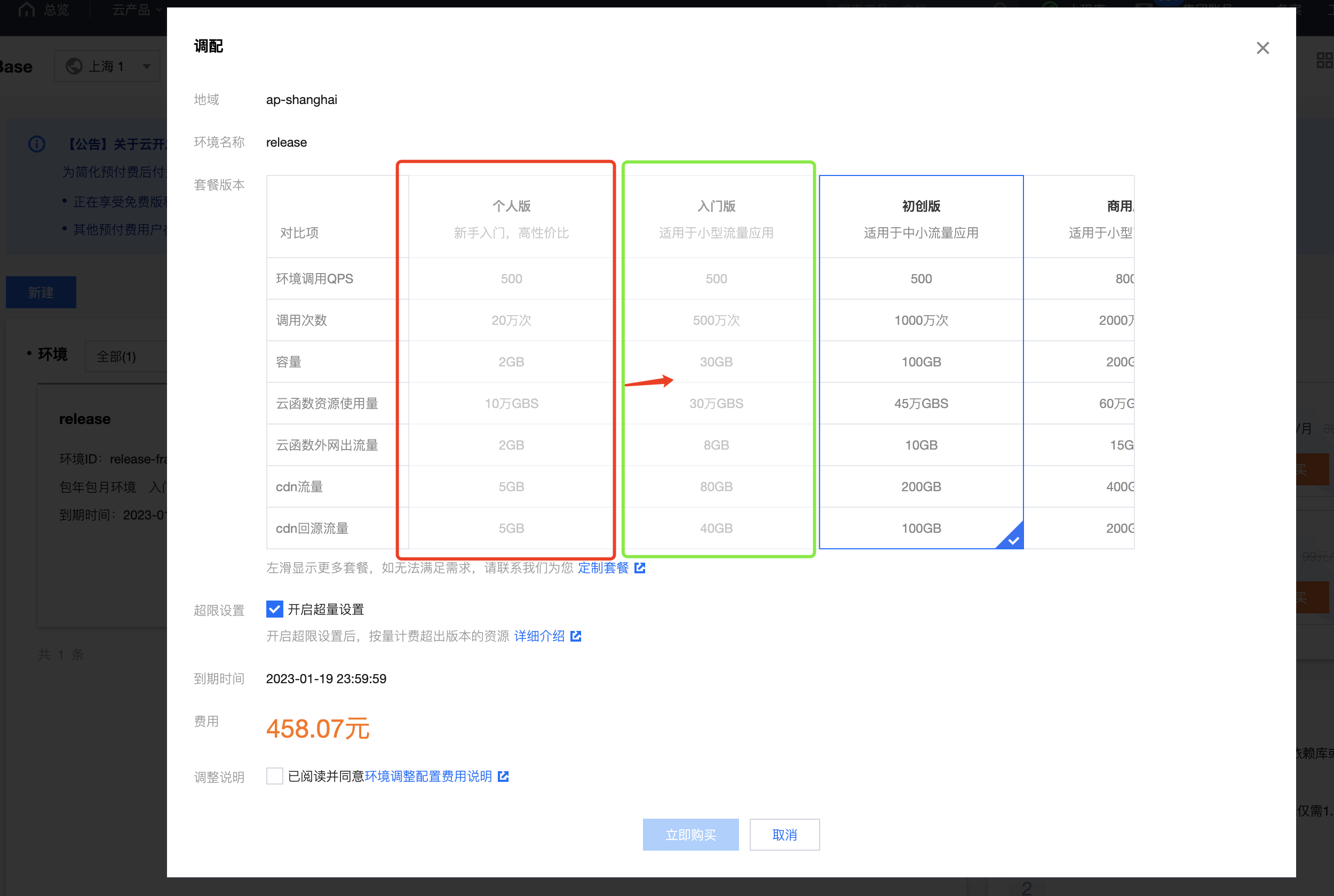The height and width of the screenshot is (896, 1334).
Task: Open the 环境调整配置费用说明 link
Action: tap(428, 776)
